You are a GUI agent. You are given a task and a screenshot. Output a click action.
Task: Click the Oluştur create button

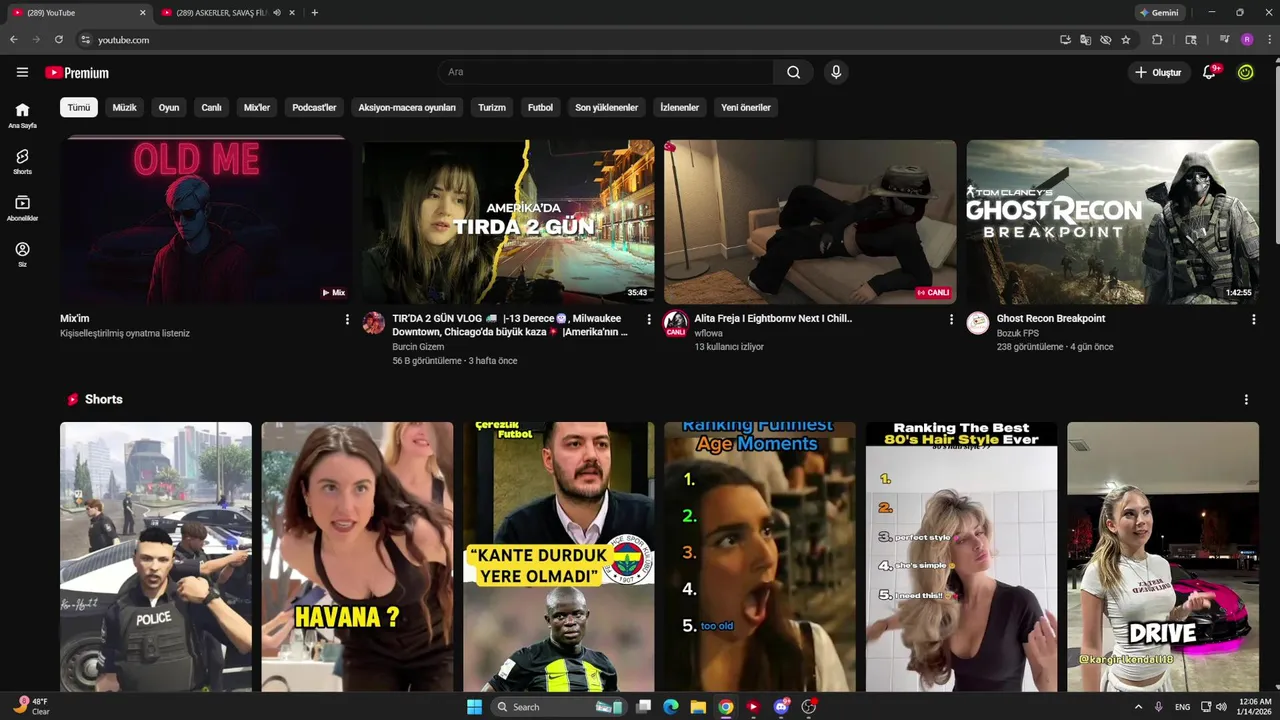[1157, 72]
